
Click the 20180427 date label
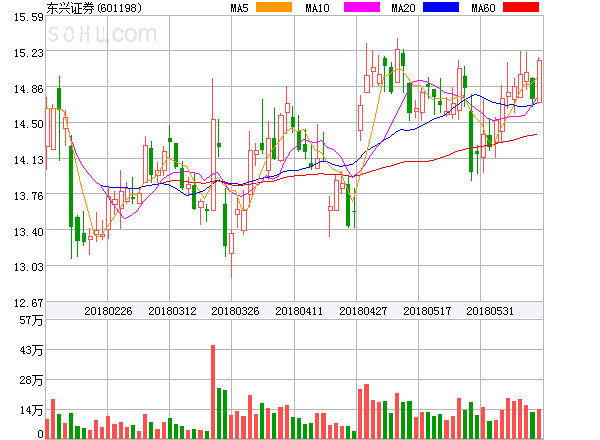pos(363,311)
